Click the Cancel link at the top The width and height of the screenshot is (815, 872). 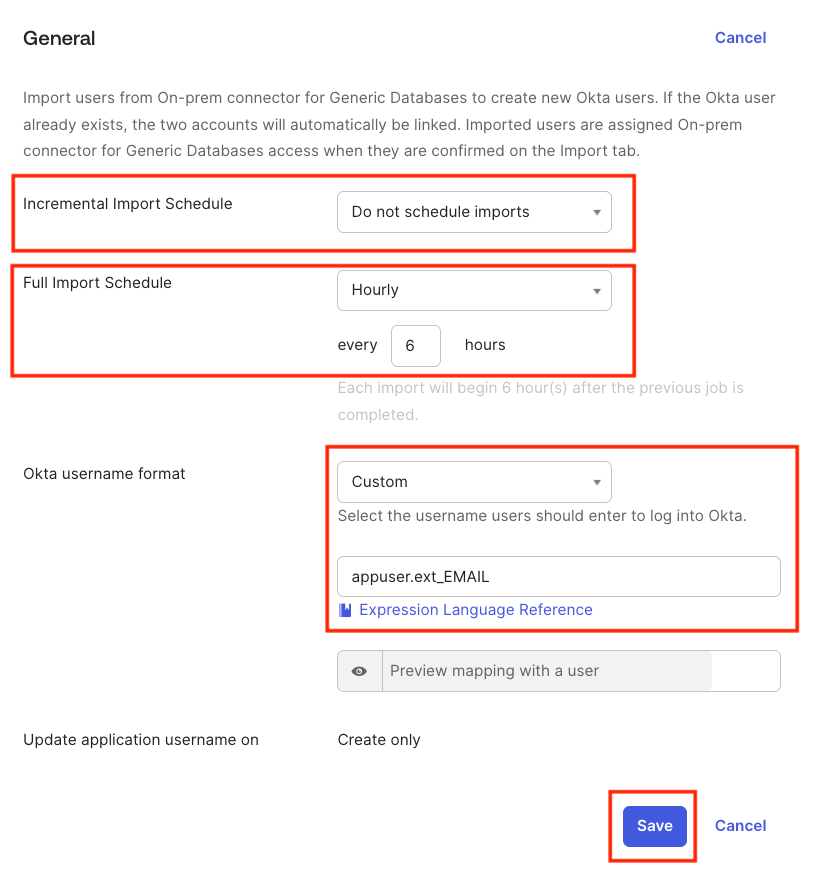(740, 37)
